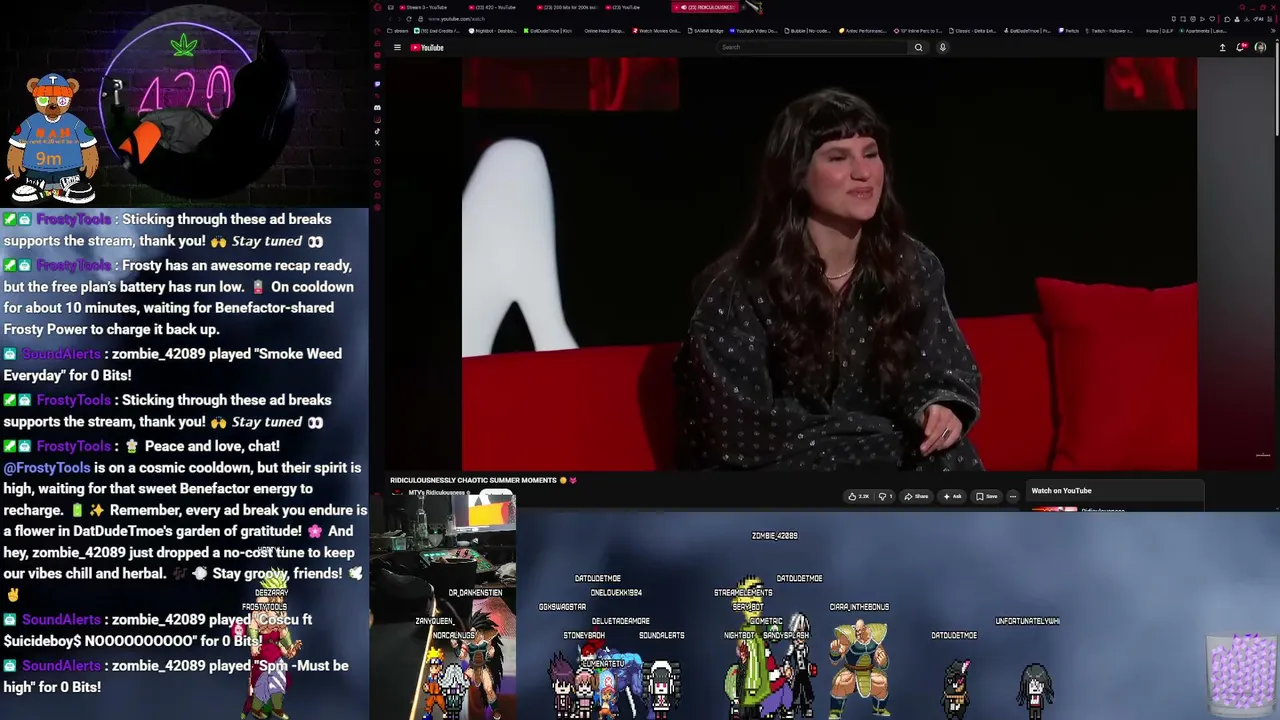Click the YouTube search input field
The height and width of the screenshot is (720, 1280).
[813, 47]
